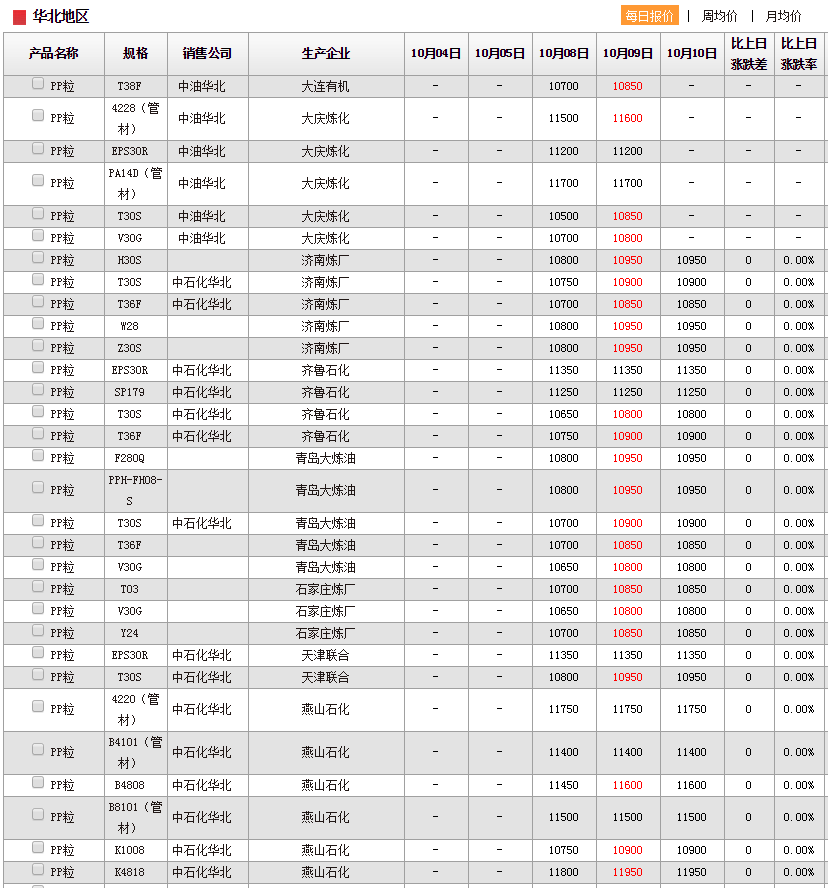Viewport: 828px width, 888px height.
Task: Click the 华北地区 section title
Action: [61, 17]
